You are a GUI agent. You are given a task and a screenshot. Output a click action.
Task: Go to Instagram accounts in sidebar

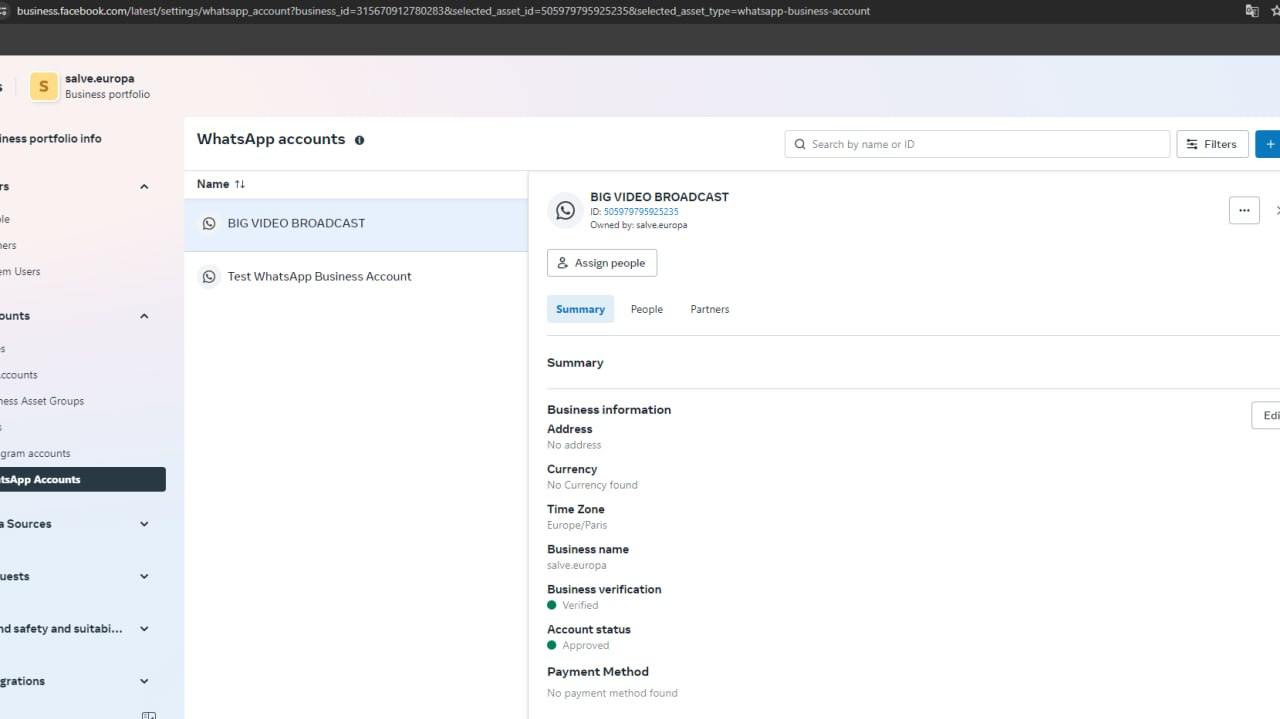35,454
